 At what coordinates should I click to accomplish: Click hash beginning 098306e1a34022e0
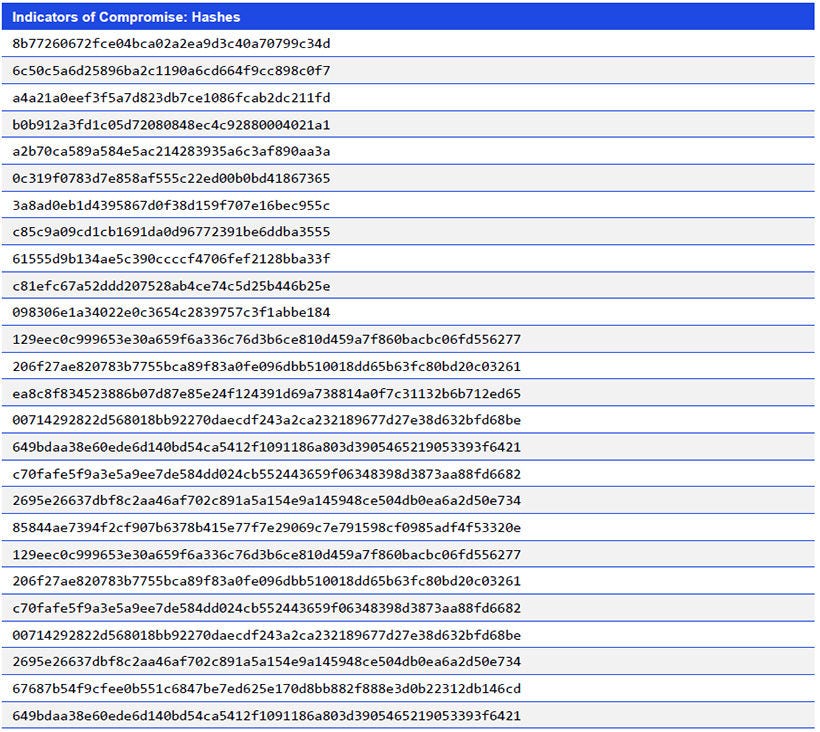pos(171,313)
